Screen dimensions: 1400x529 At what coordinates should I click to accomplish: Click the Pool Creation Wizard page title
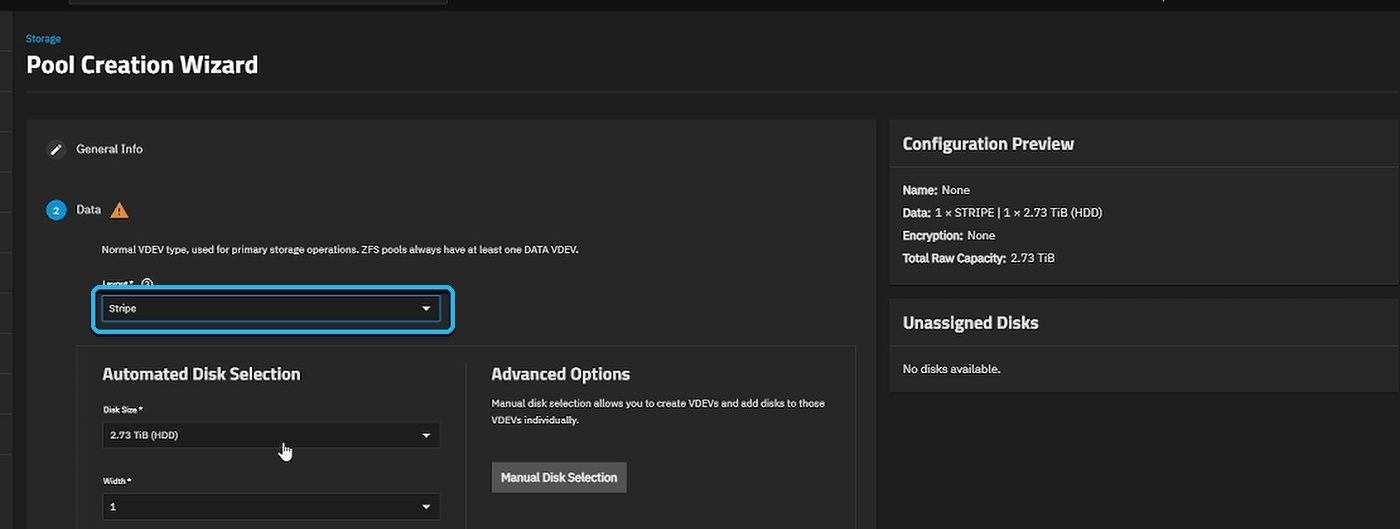click(x=142, y=65)
